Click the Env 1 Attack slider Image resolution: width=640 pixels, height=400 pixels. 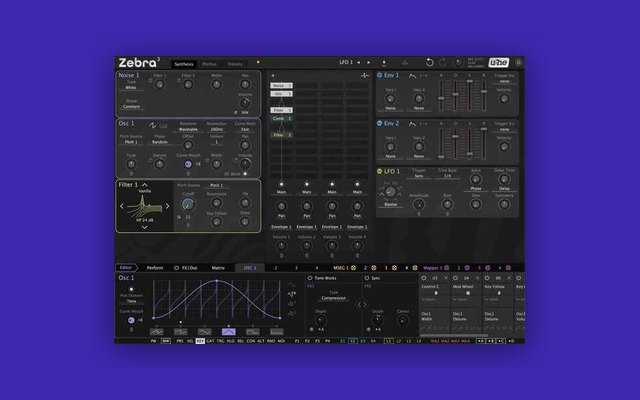[441, 95]
